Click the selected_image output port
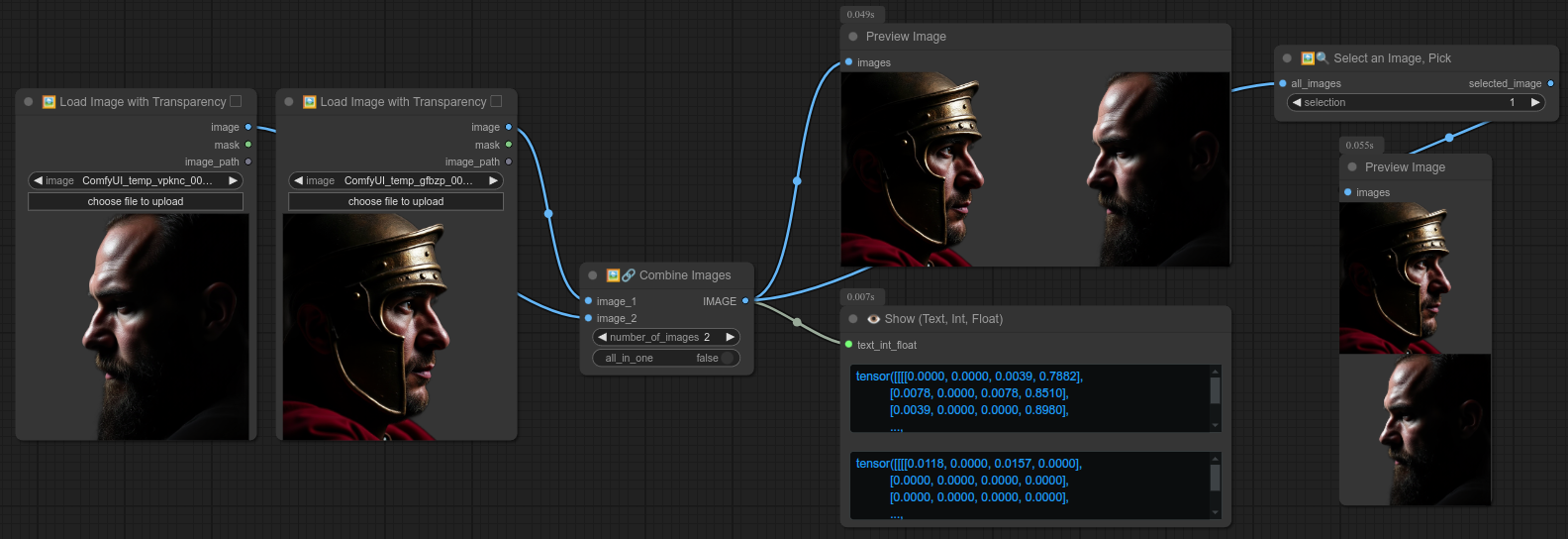 (1550, 84)
